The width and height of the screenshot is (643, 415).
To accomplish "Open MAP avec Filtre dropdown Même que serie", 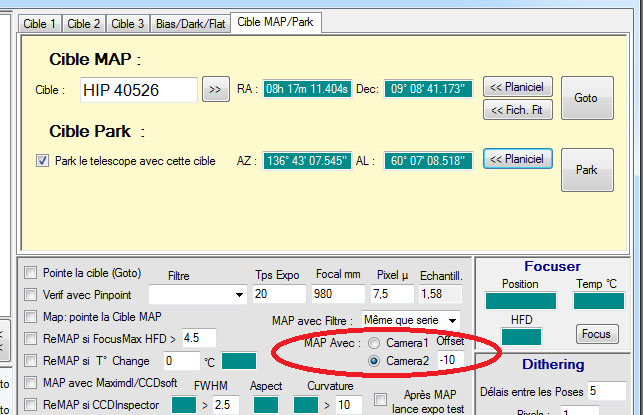I will pyautogui.click(x=410, y=320).
